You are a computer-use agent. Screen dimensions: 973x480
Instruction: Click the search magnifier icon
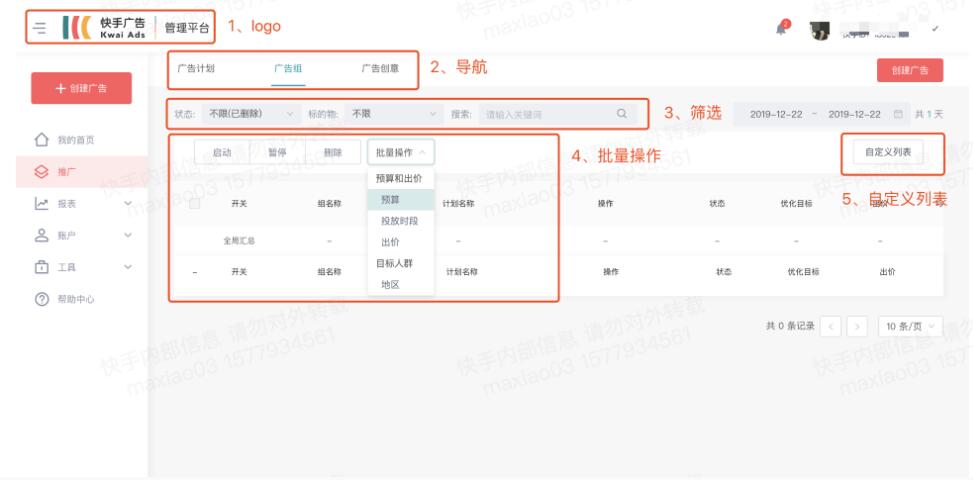[x=622, y=114]
